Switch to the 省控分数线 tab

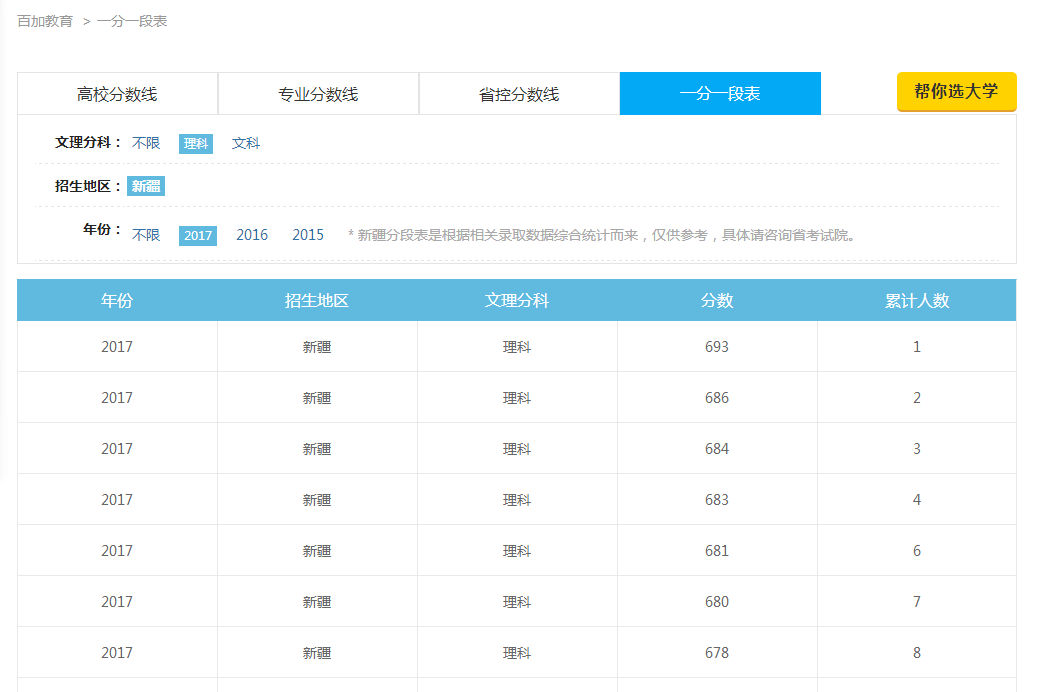pos(519,94)
